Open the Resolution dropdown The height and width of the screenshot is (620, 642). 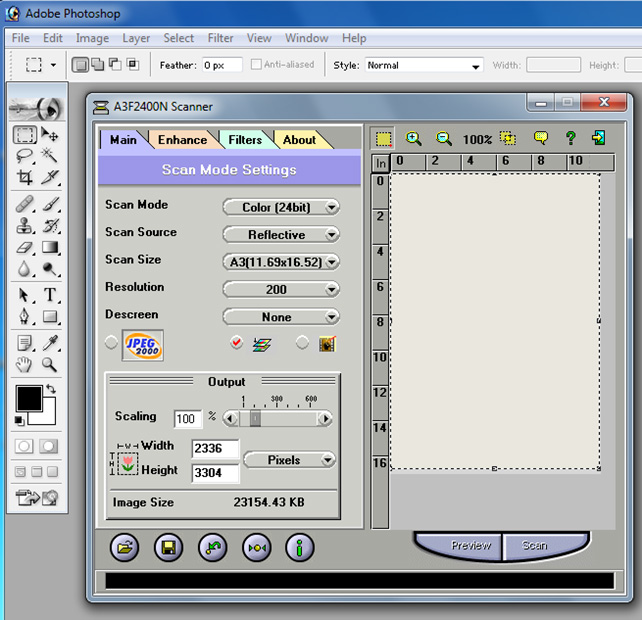tap(281, 290)
